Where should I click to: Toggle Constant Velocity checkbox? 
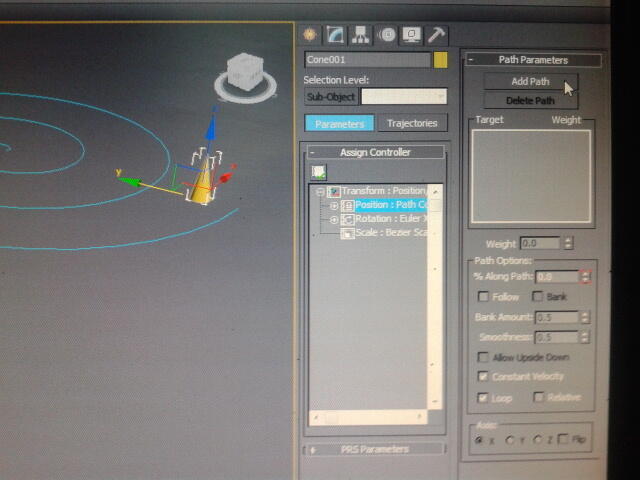tap(482, 376)
